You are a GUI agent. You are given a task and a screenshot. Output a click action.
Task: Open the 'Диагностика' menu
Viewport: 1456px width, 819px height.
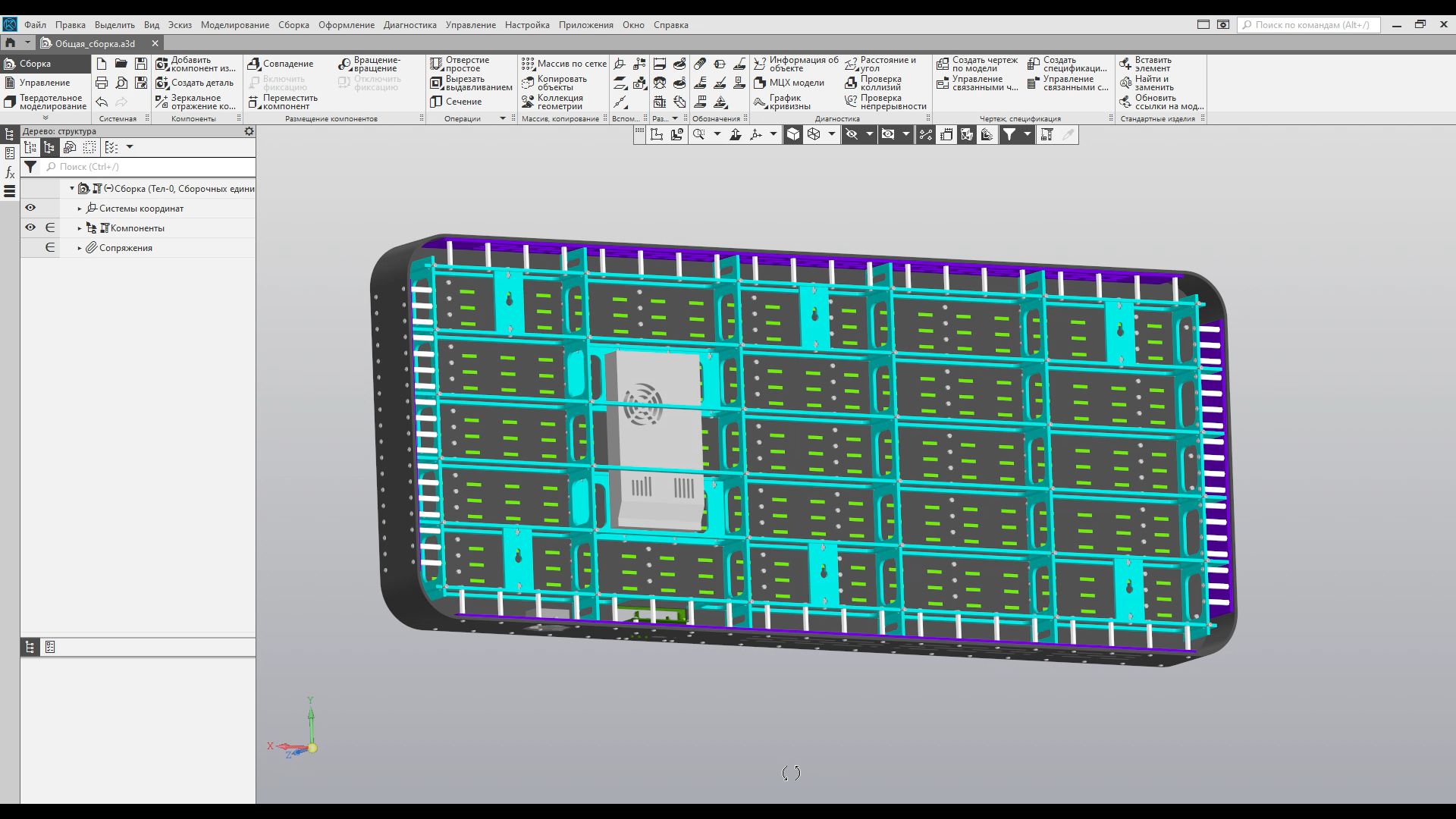tap(409, 25)
